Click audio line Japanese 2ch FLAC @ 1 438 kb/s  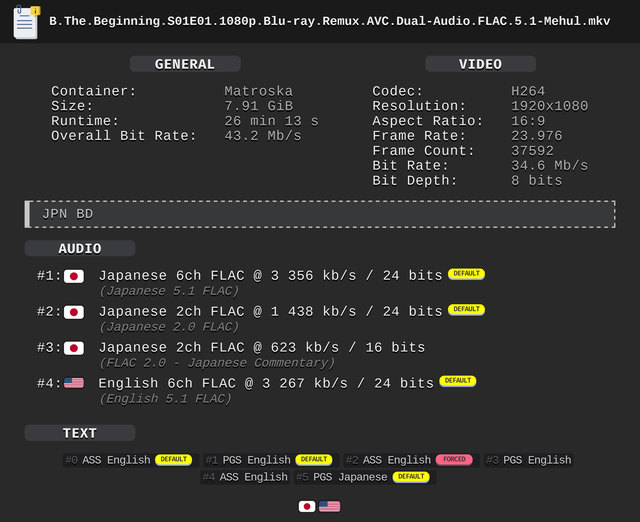coord(271,312)
